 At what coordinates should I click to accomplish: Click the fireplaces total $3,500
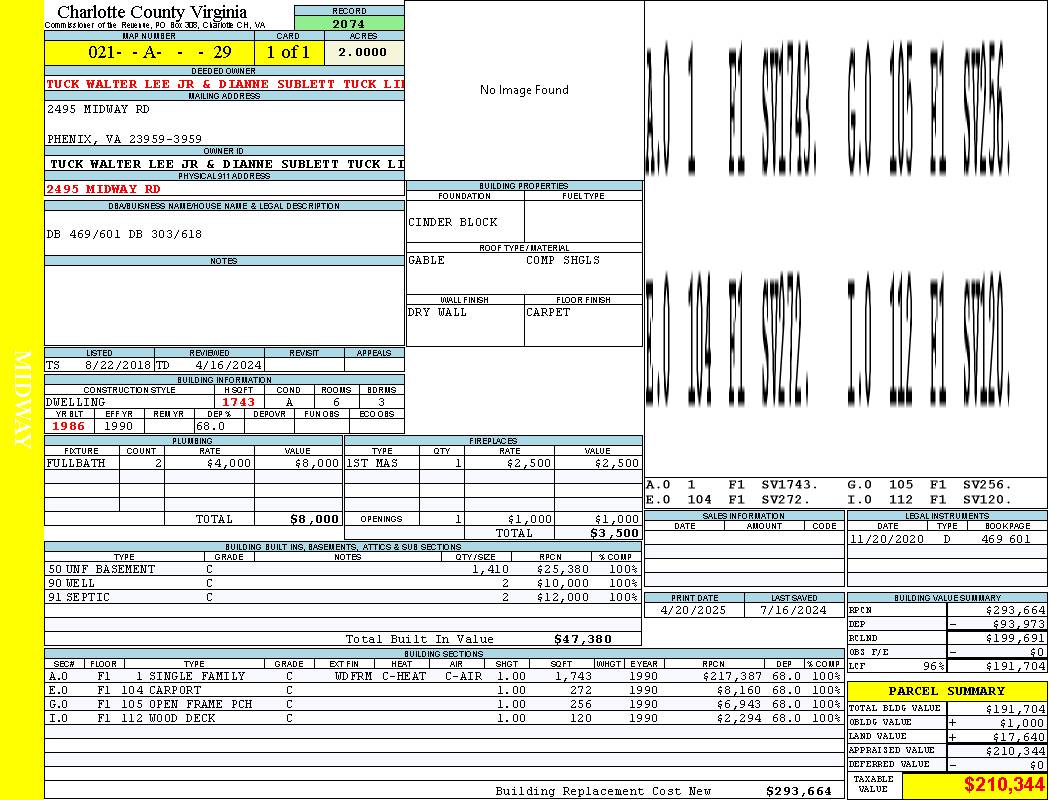pos(614,534)
